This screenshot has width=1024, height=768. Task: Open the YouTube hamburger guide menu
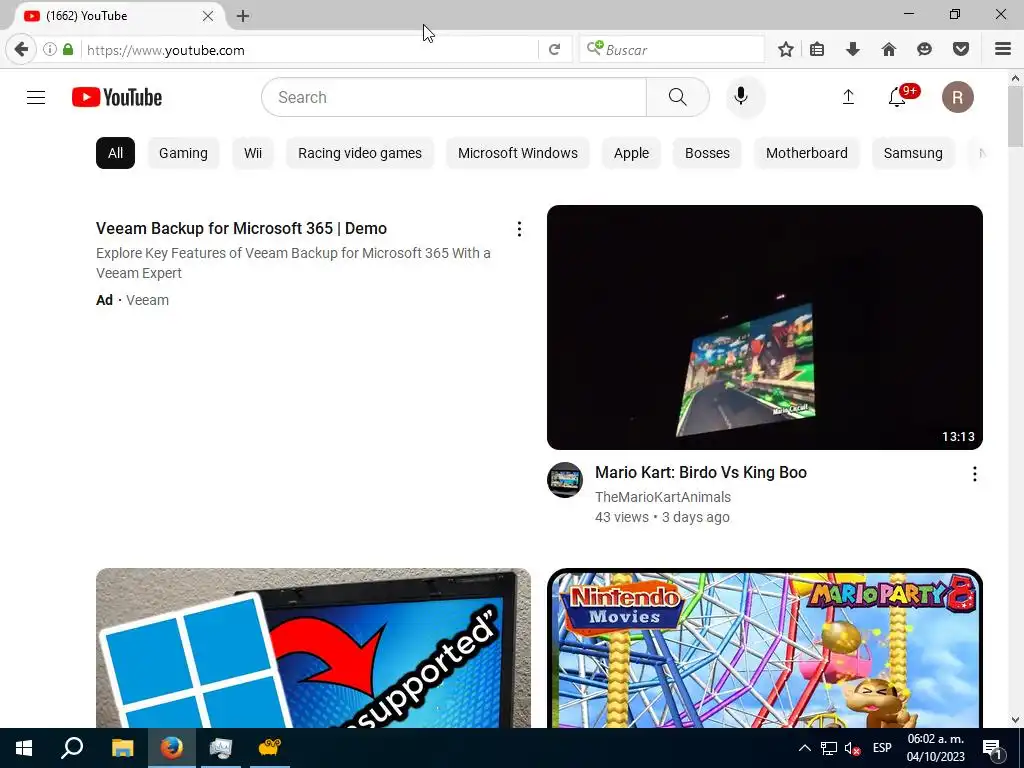point(36,97)
